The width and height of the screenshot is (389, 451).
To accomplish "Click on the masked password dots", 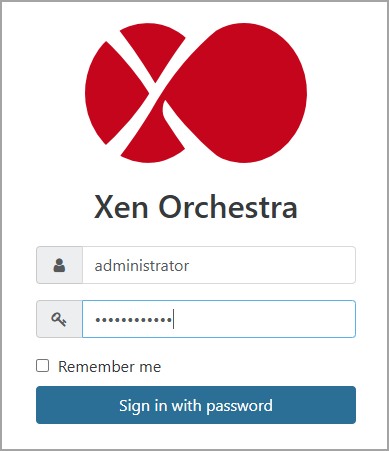I will [133, 320].
